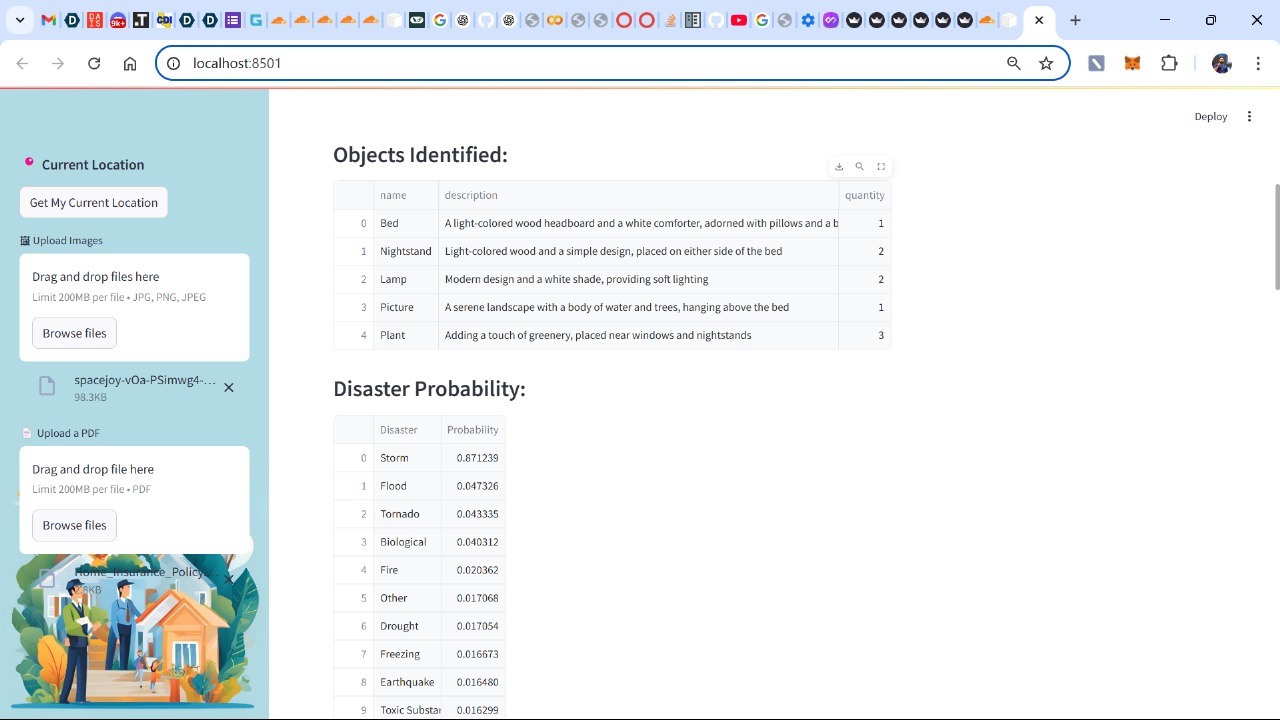Remove the uploaded spacejoy image file
The width and height of the screenshot is (1280, 720).
(x=229, y=387)
